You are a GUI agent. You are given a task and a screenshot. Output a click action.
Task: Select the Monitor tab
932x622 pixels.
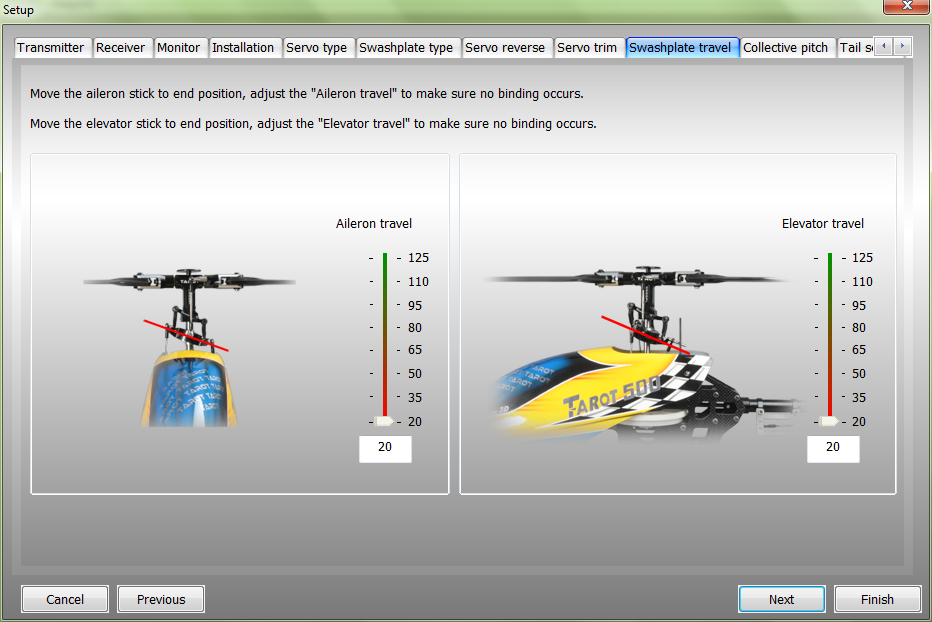[179, 48]
